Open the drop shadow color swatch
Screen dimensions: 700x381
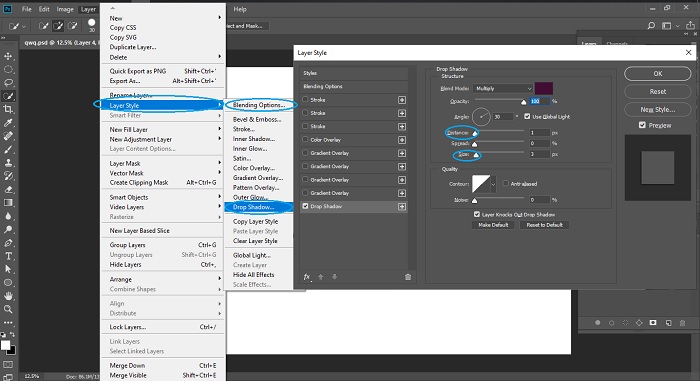tap(544, 88)
